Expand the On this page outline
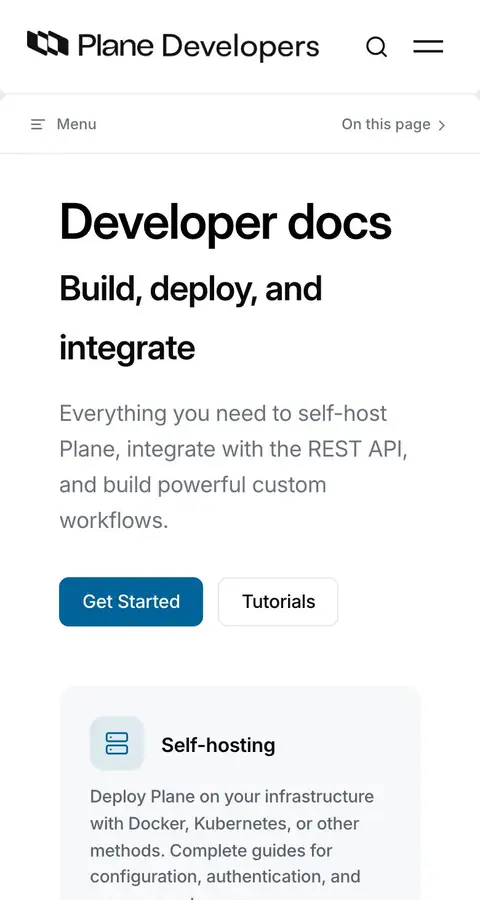Viewport: 480px width, 900px height. pos(393,124)
